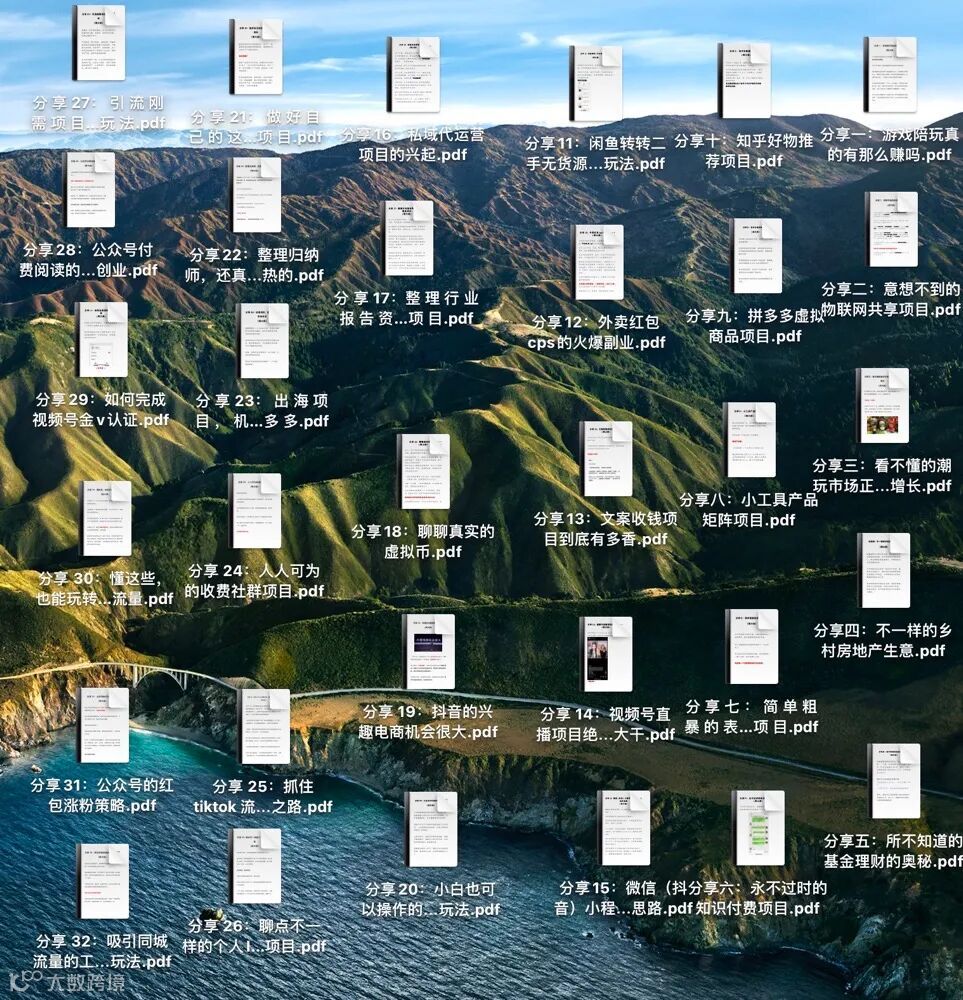963x1000 pixels.
Task: Select the 分享11 闲鱼转转二手无货源 PDF icon
Action: [596, 83]
